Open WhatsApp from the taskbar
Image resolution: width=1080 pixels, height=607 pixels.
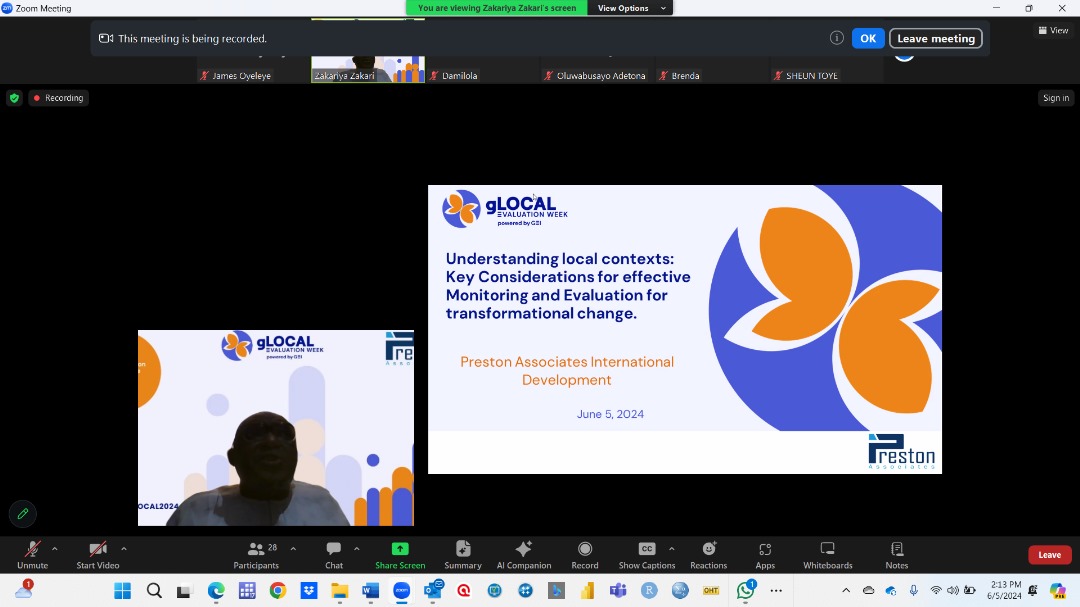point(745,590)
